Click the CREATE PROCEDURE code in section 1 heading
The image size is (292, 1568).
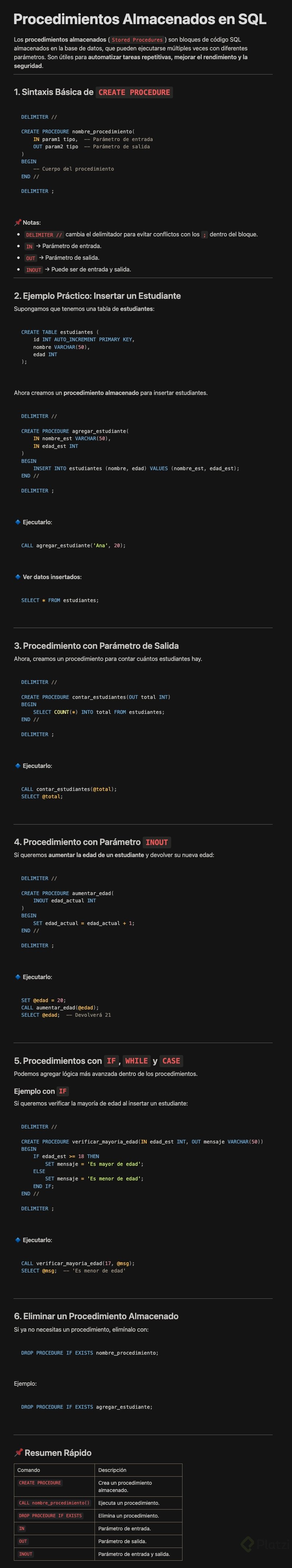coord(134,92)
